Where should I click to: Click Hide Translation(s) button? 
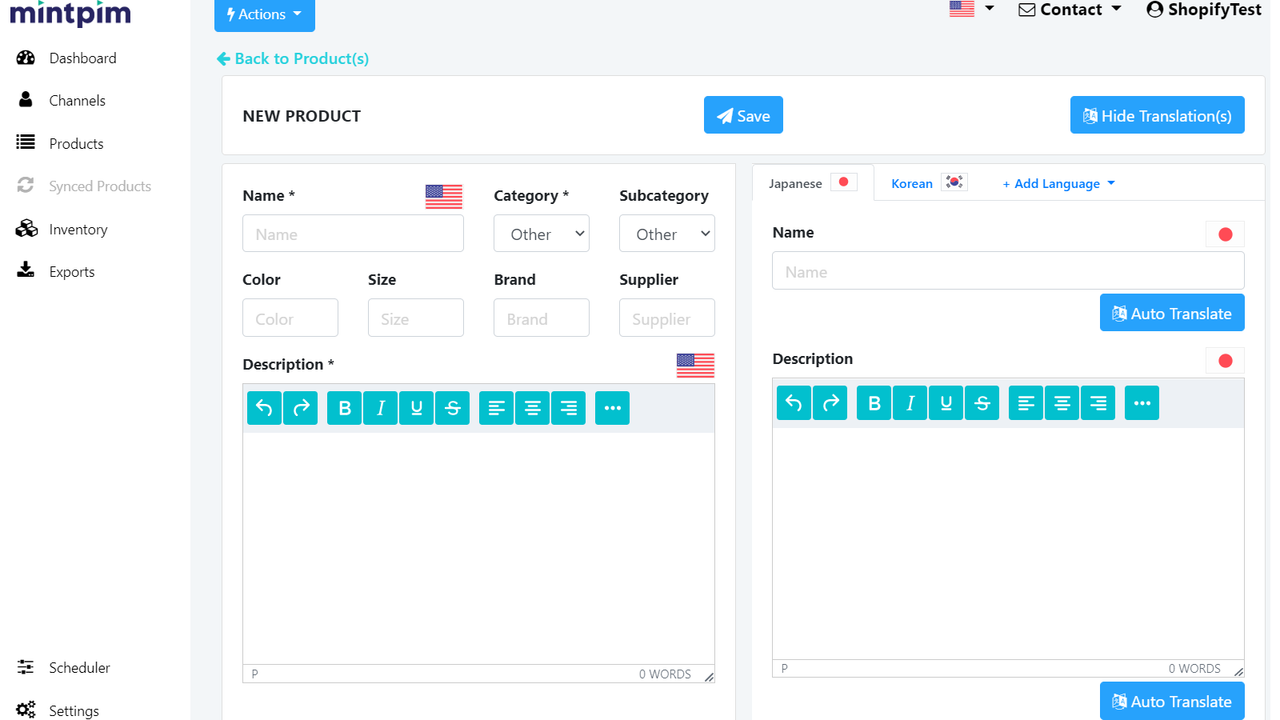tap(1157, 115)
